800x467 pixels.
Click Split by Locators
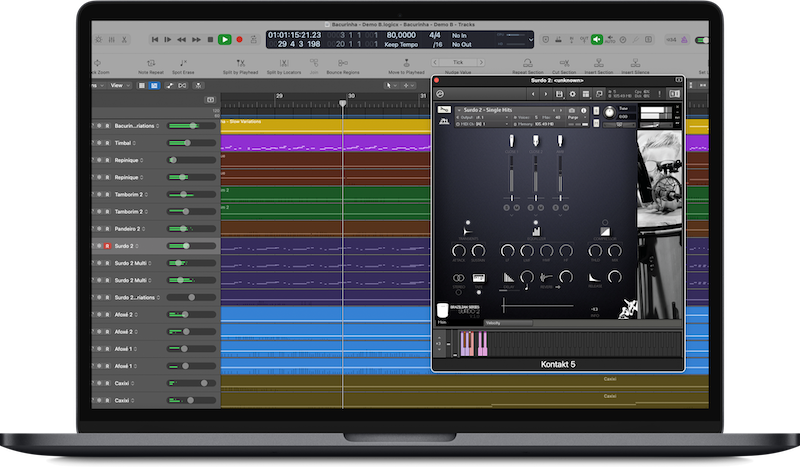pos(284,66)
